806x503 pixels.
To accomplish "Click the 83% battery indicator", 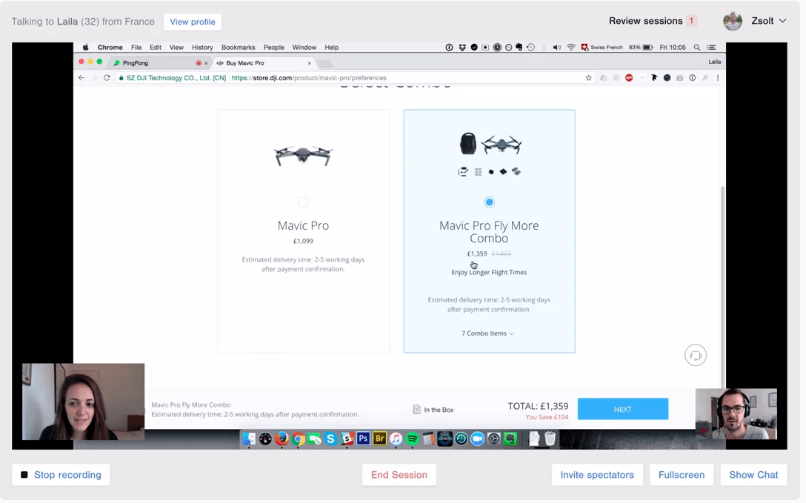I will [640, 47].
